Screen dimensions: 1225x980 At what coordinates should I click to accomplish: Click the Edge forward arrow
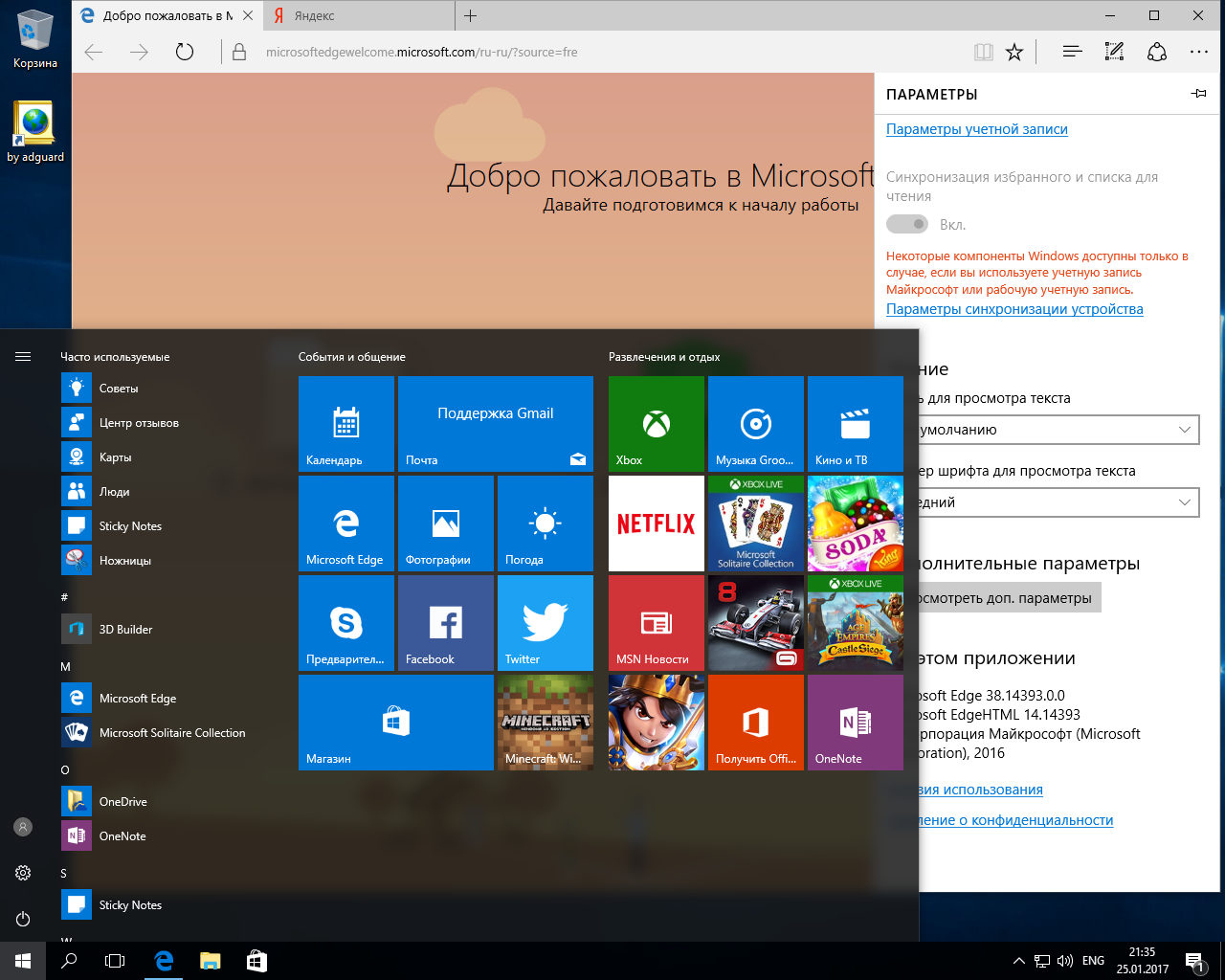point(140,52)
